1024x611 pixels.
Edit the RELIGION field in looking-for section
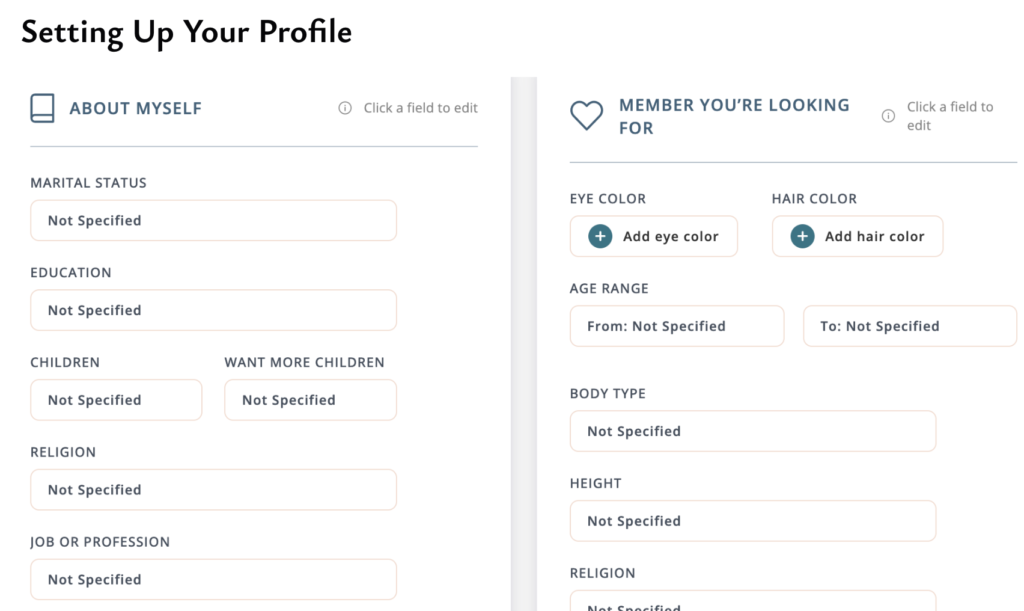752,606
